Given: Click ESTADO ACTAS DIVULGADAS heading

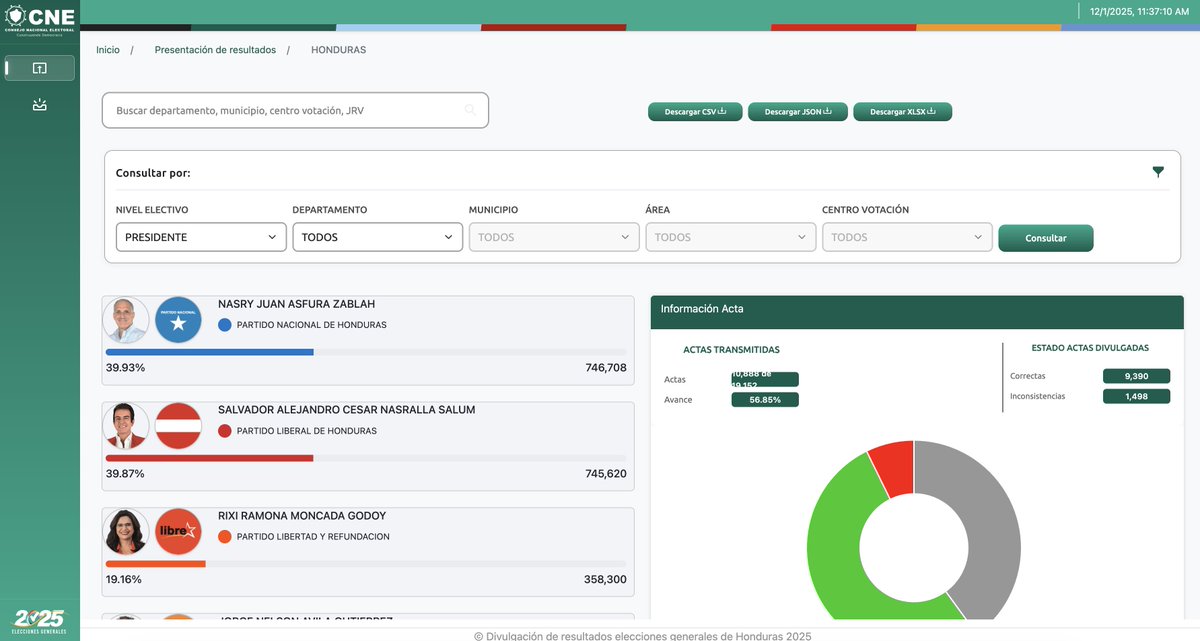Looking at the screenshot, I should tap(1090, 348).
